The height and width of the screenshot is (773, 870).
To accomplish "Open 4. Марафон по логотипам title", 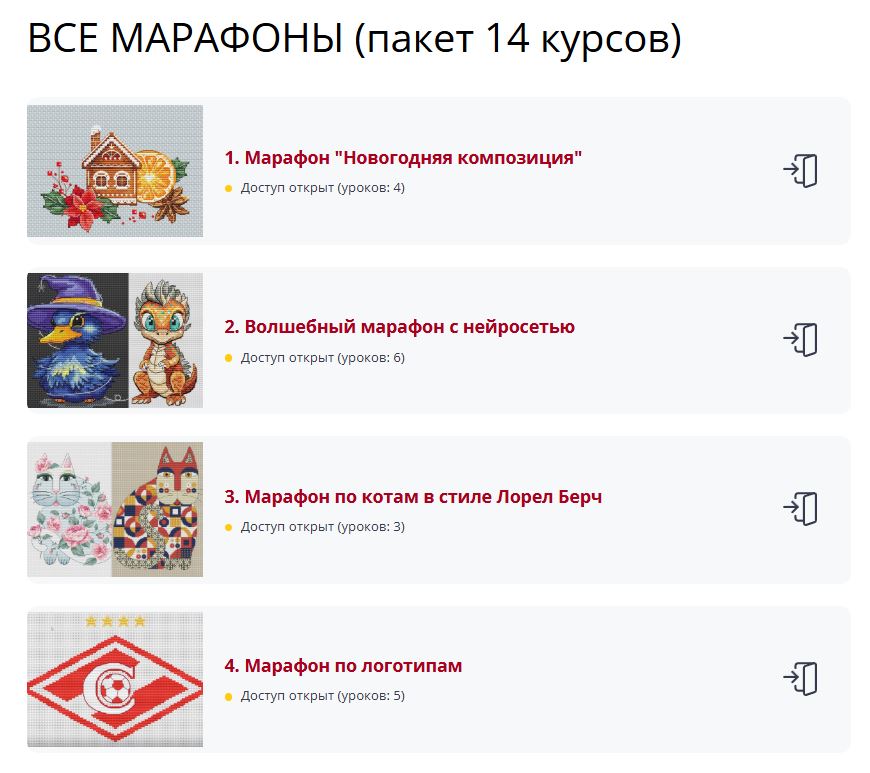I will 343,665.
